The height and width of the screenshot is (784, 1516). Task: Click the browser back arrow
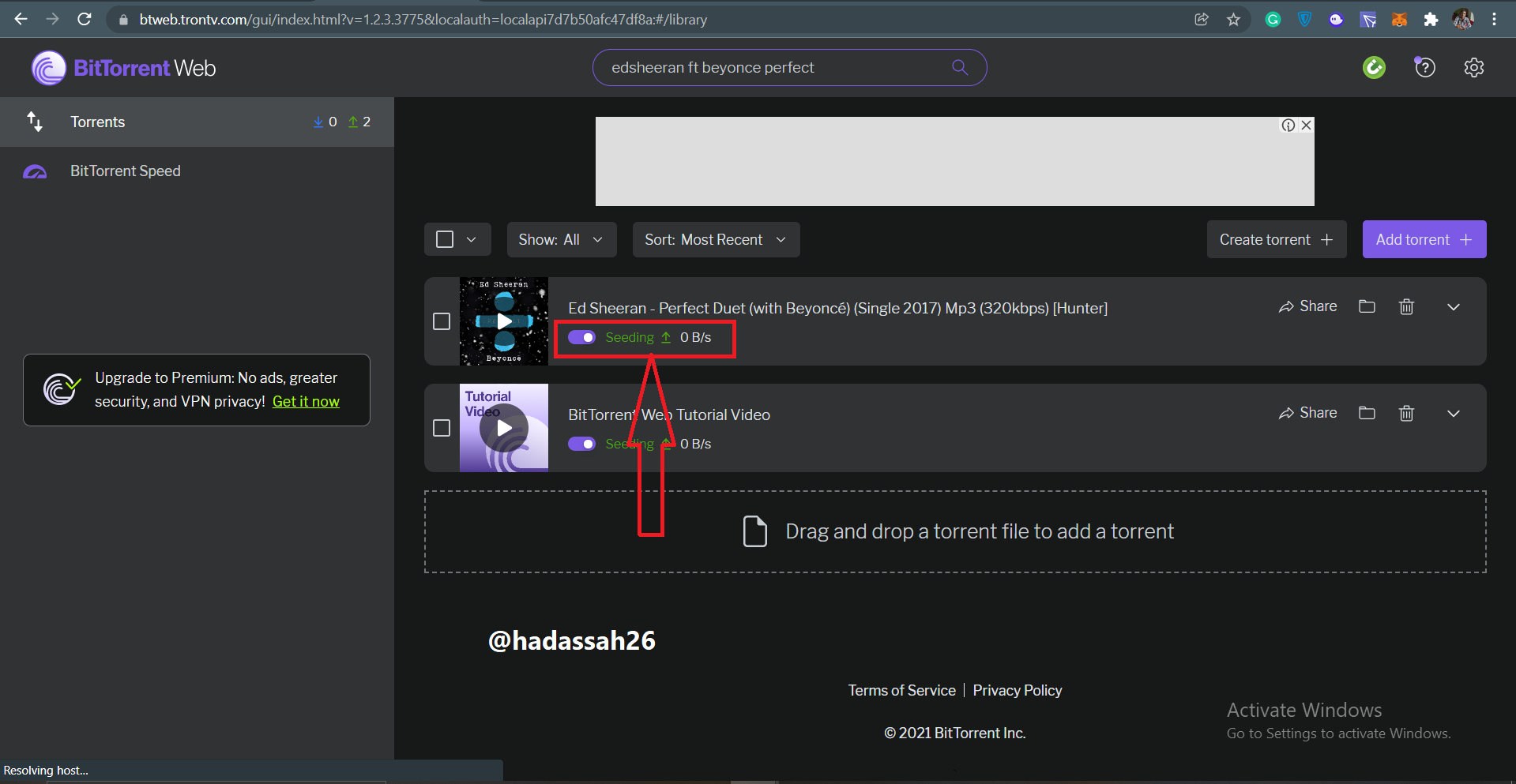tap(21, 19)
